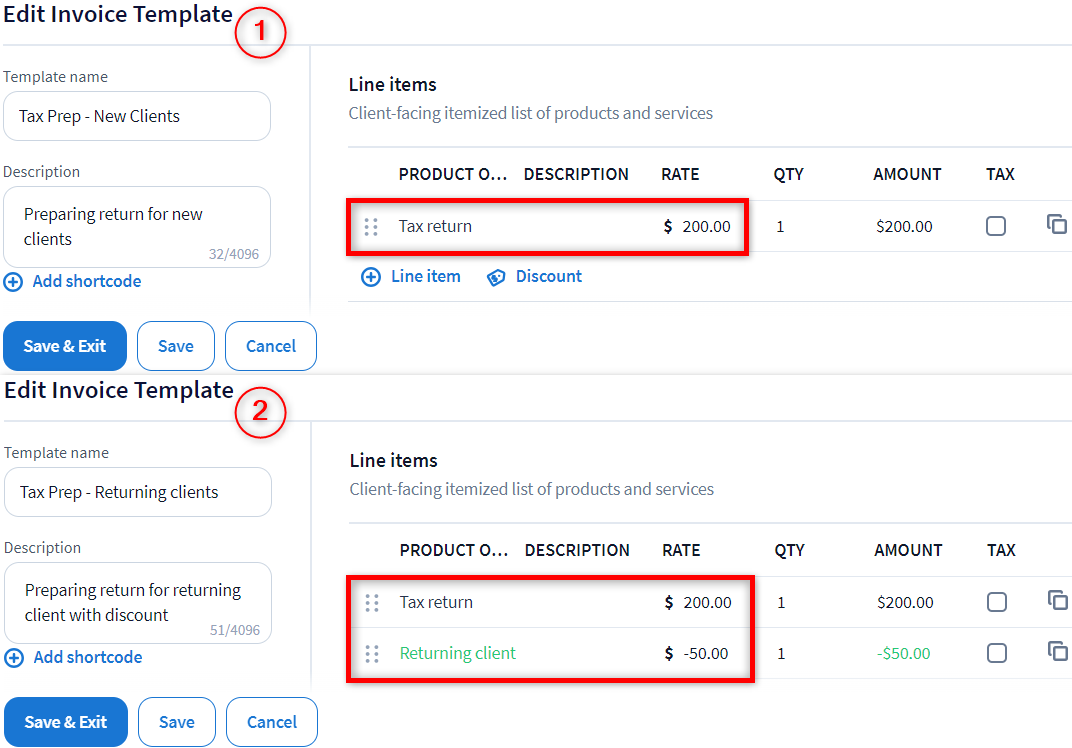Click duplicate icon on second template's Tax return row
Image resolution: width=1072 pixels, height=748 pixels.
click(1058, 601)
